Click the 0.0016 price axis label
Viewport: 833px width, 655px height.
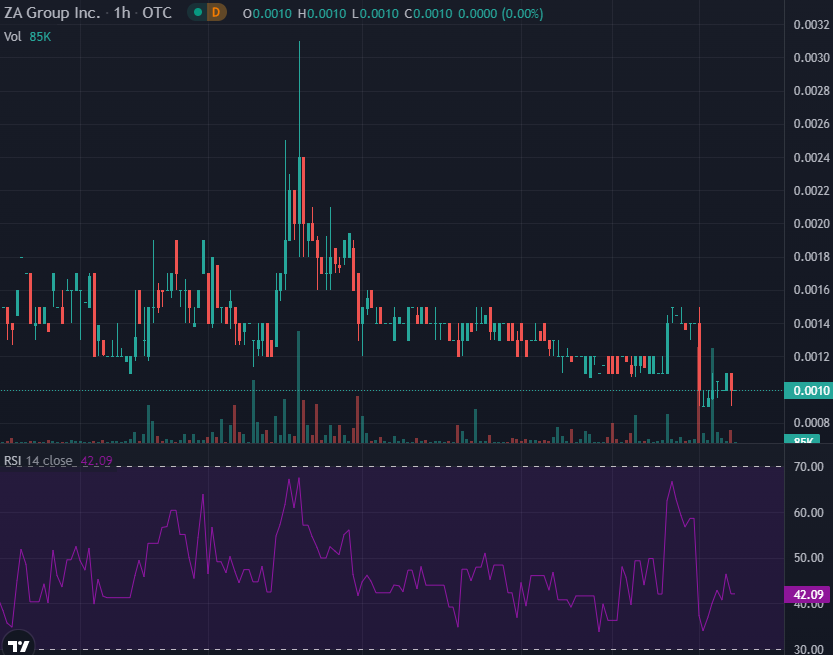pyautogui.click(x=811, y=290)
